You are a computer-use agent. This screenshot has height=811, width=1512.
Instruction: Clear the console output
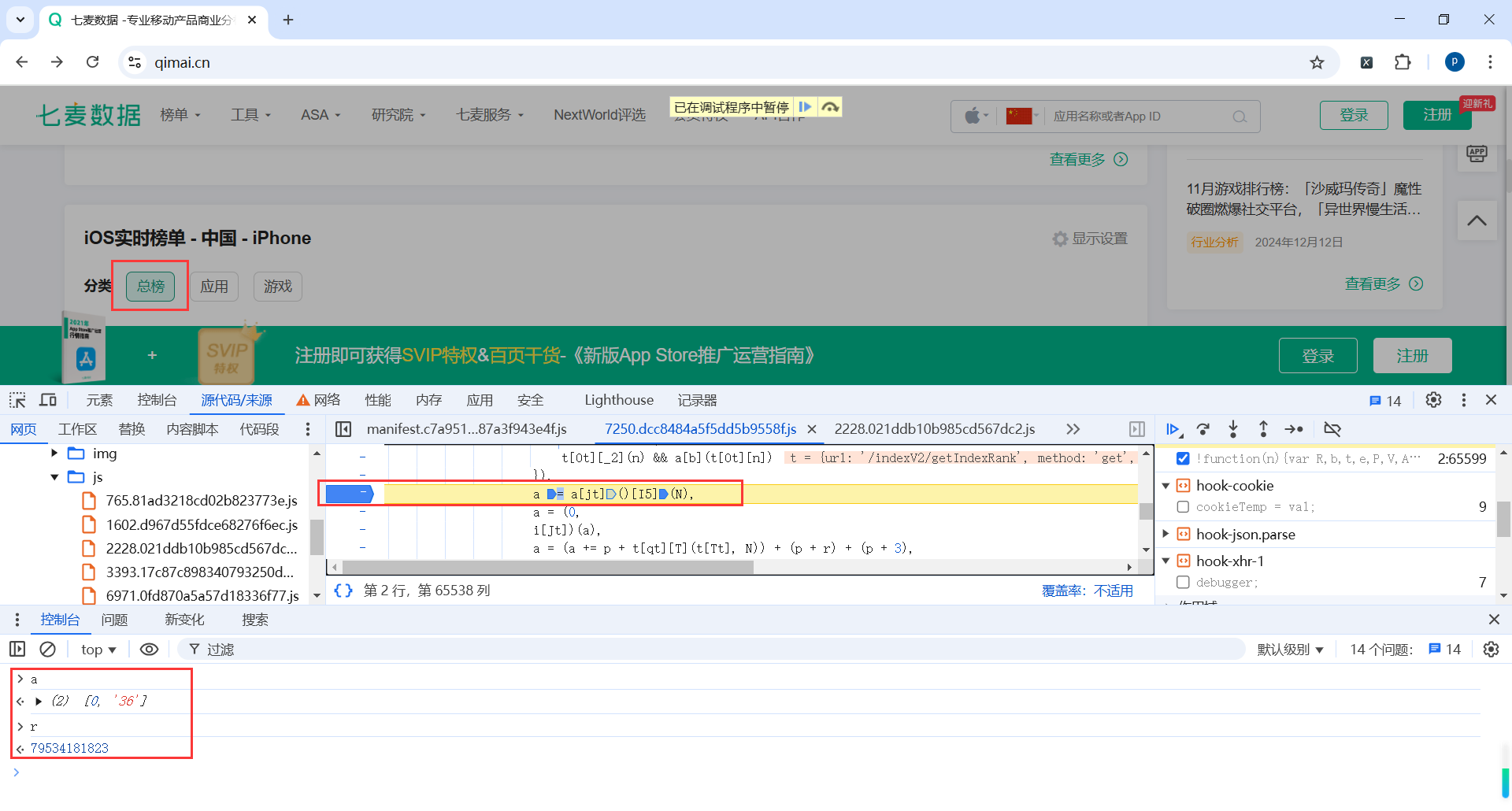[x=48, y=649]
